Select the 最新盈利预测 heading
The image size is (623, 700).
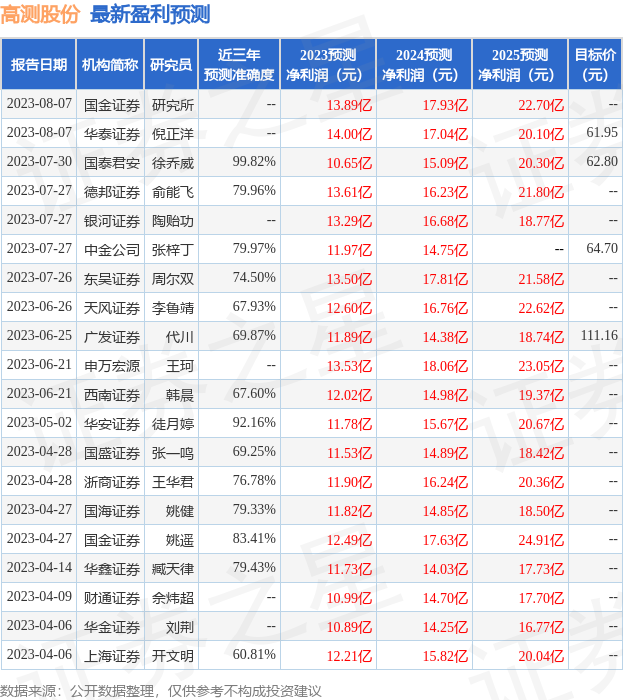click(x=150, y=14)
